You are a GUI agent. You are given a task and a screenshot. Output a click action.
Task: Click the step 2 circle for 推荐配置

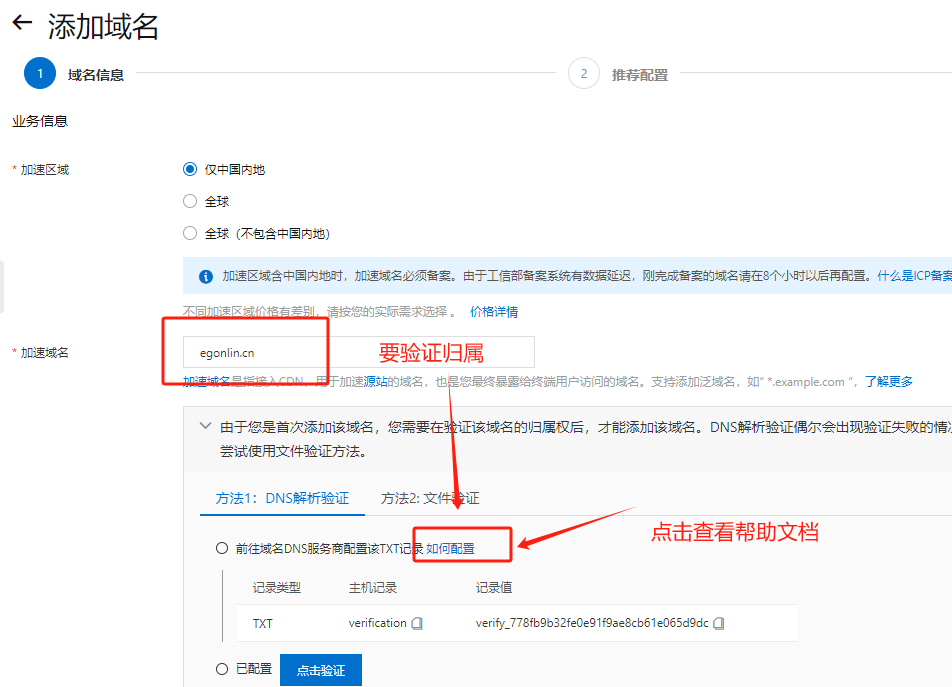click(583, 74)
